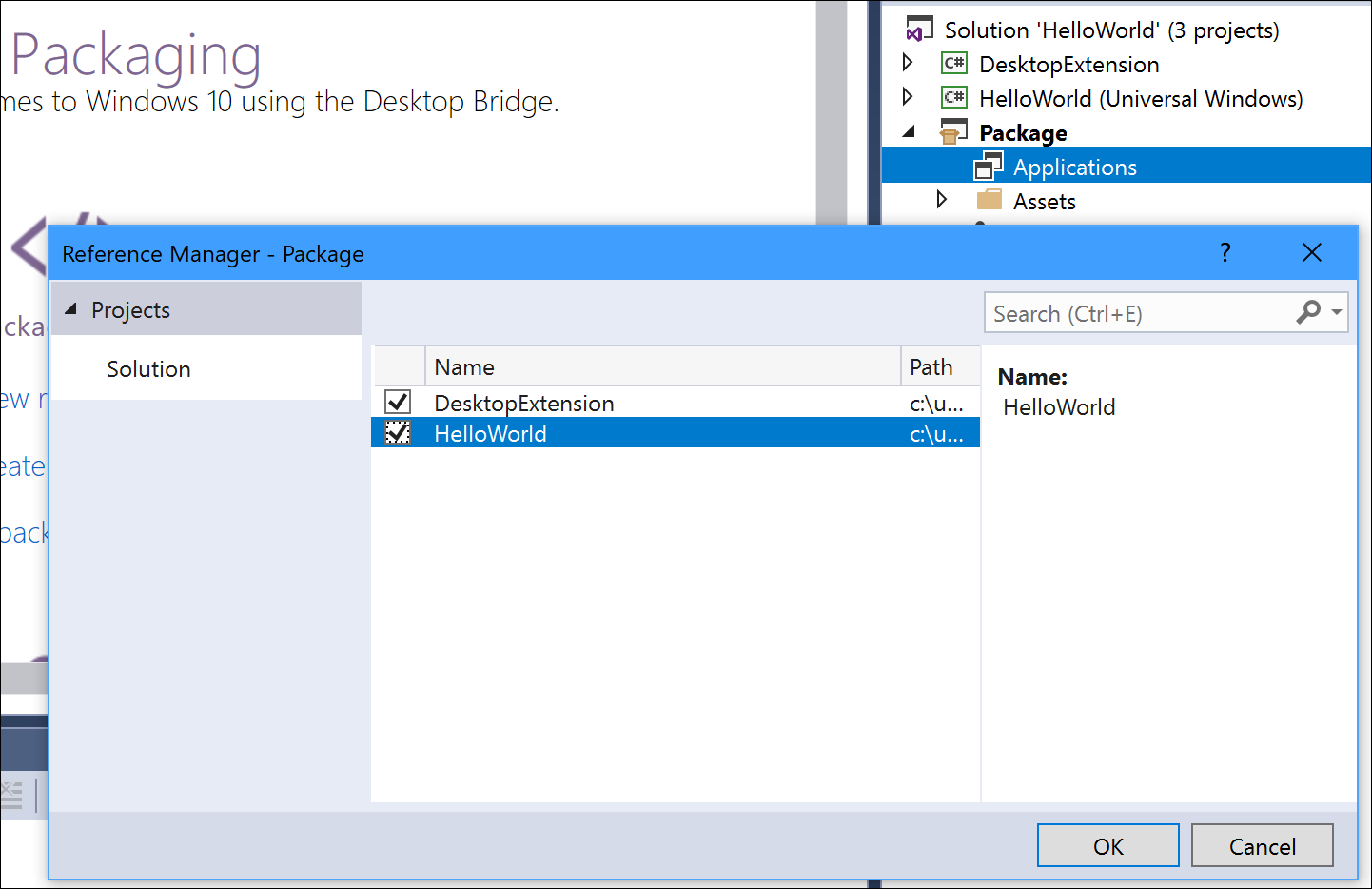
Task: Click the search magnifier icon in Reference Manager
Action: 1308,312
